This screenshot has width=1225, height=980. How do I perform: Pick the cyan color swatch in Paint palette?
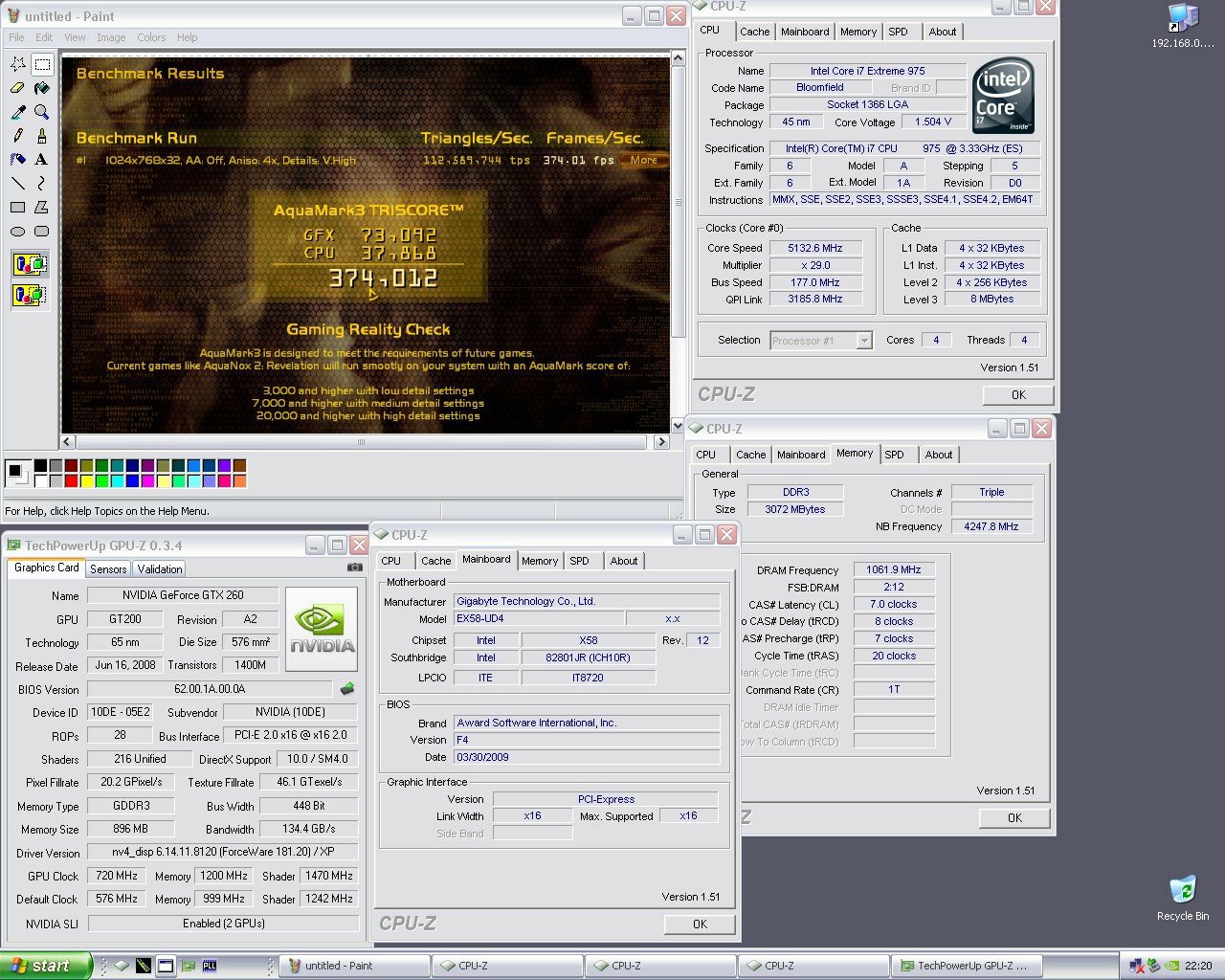tap(117, 480)
